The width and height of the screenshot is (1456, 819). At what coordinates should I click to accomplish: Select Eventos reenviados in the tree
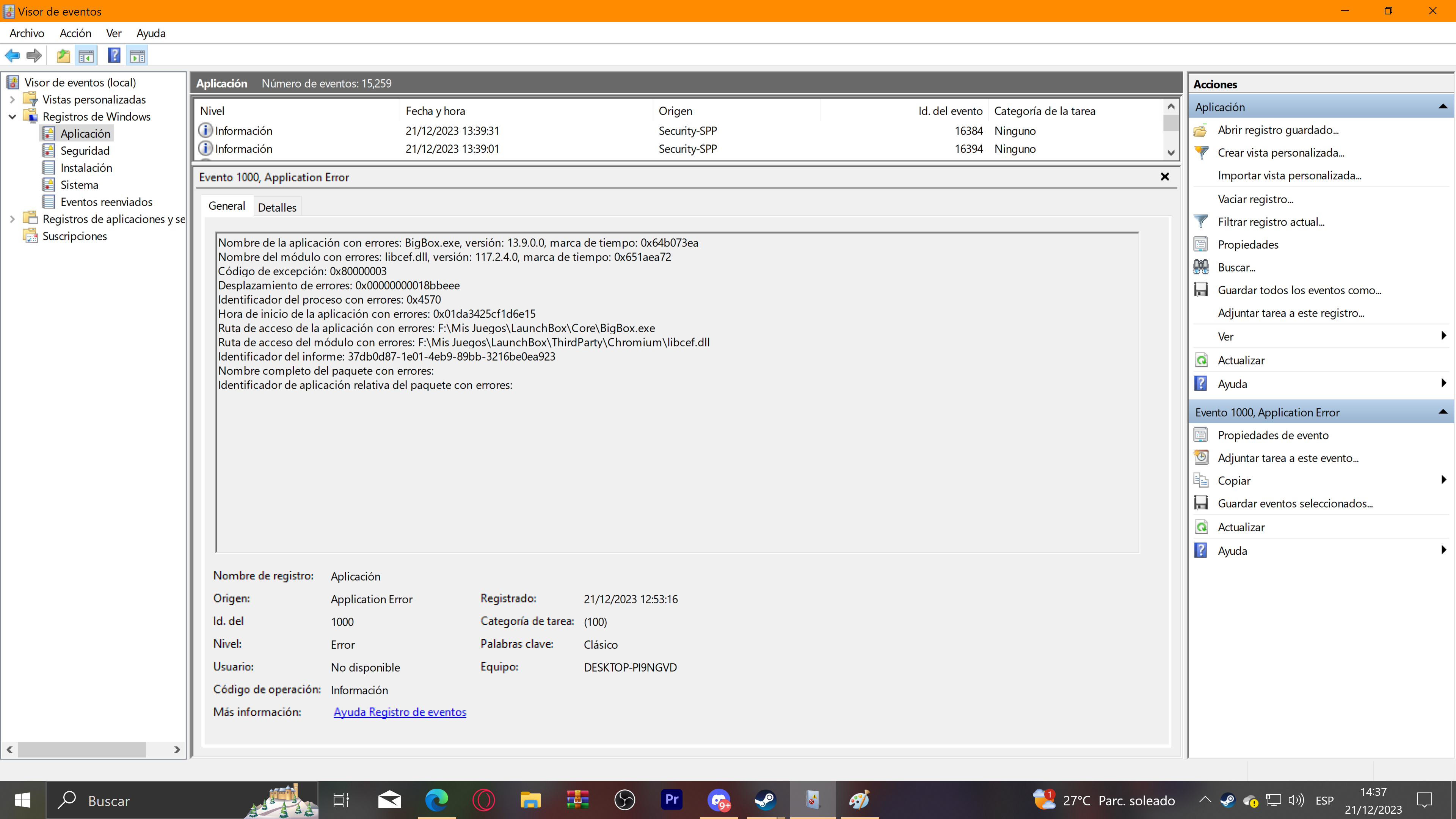106,202
